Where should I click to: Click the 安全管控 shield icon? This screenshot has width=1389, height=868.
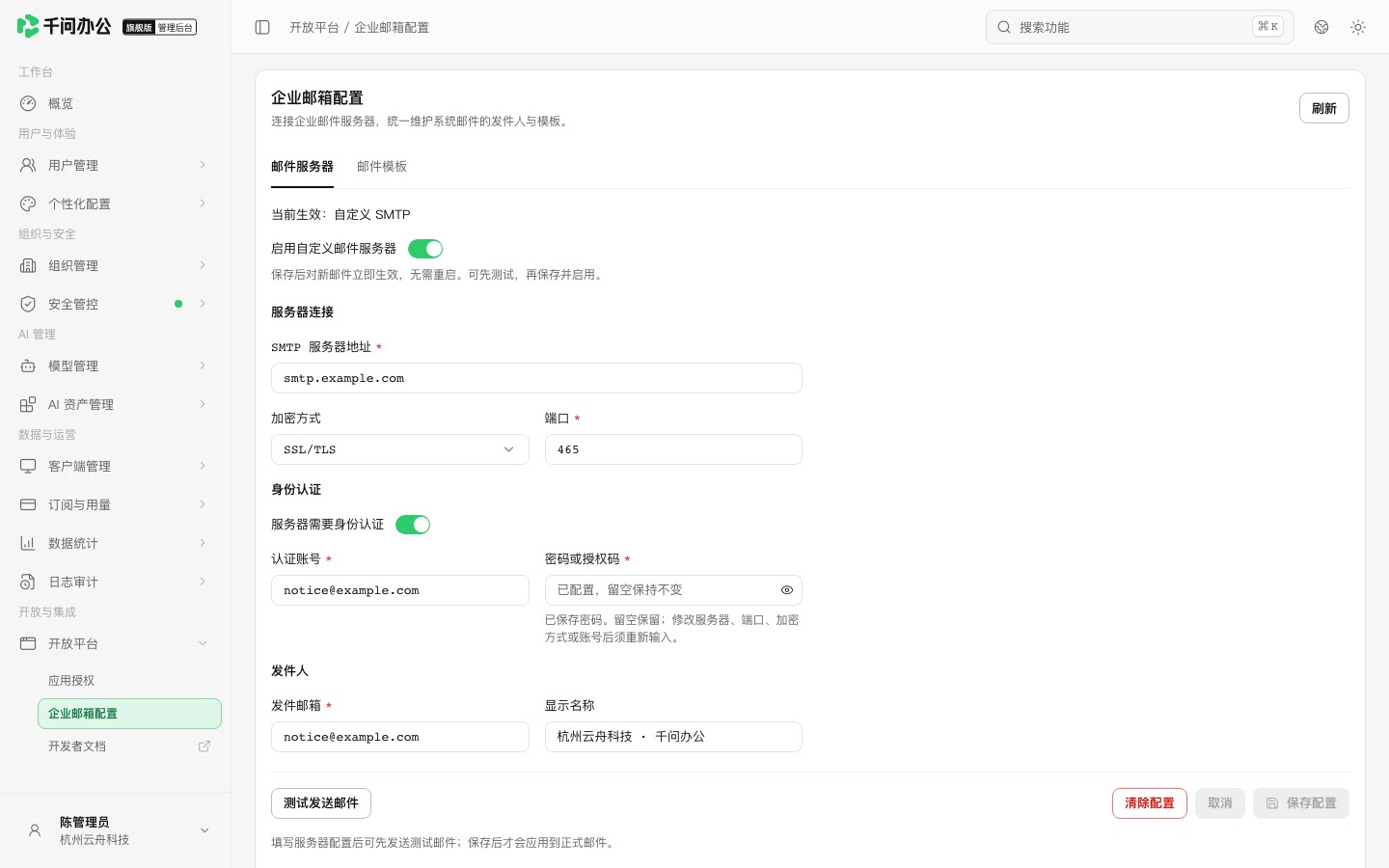coord(28,304)
